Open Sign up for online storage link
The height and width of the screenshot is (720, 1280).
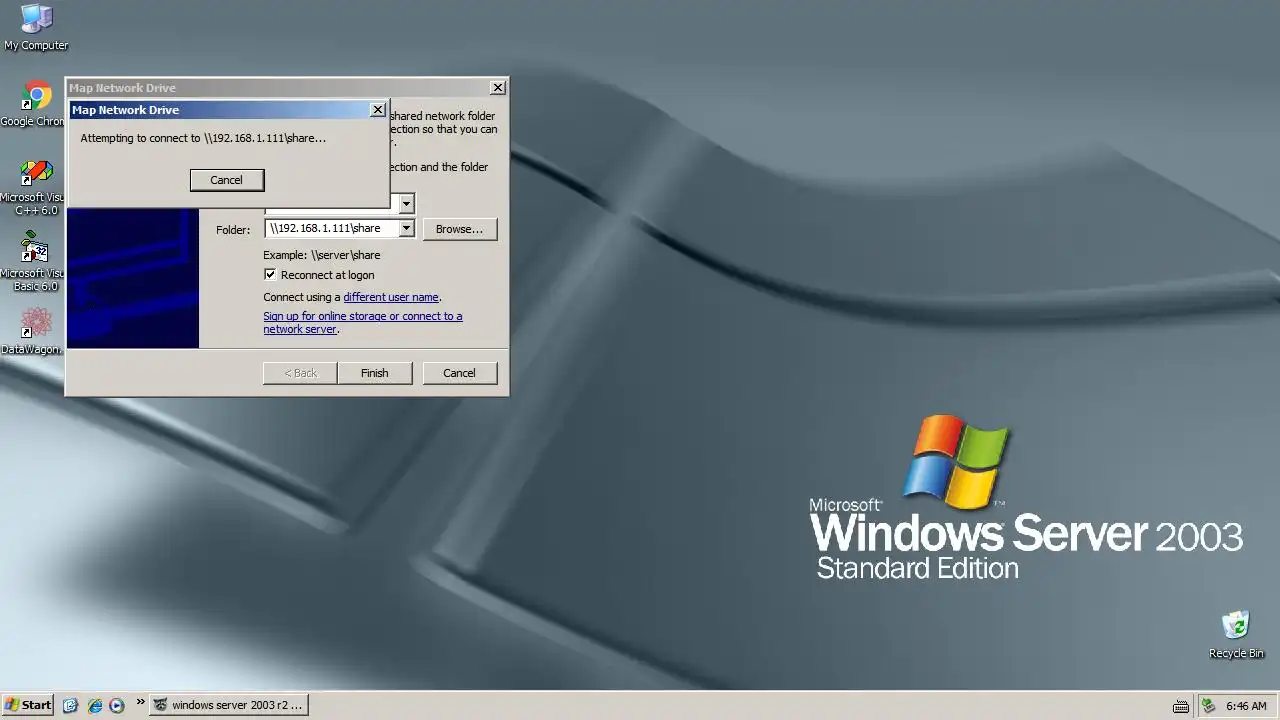coord(362,322)
